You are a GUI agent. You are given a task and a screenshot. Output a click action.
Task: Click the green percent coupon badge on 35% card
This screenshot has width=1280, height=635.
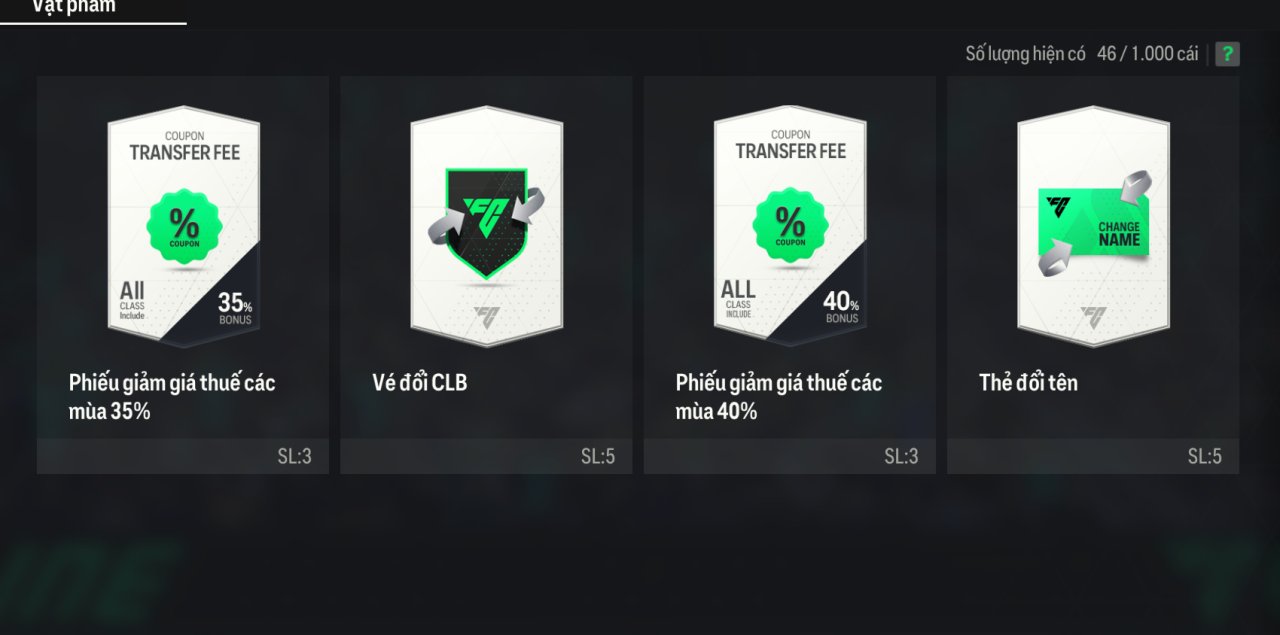pyautogui.click(x=184, y=224)
